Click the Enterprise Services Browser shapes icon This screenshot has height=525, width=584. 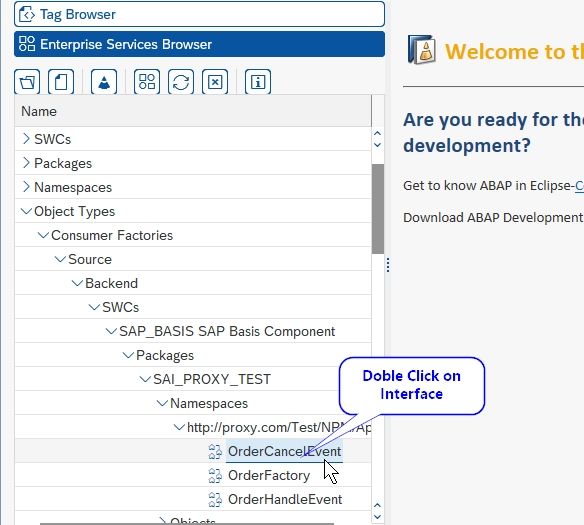pyautogui.click(x=27, y=44)
